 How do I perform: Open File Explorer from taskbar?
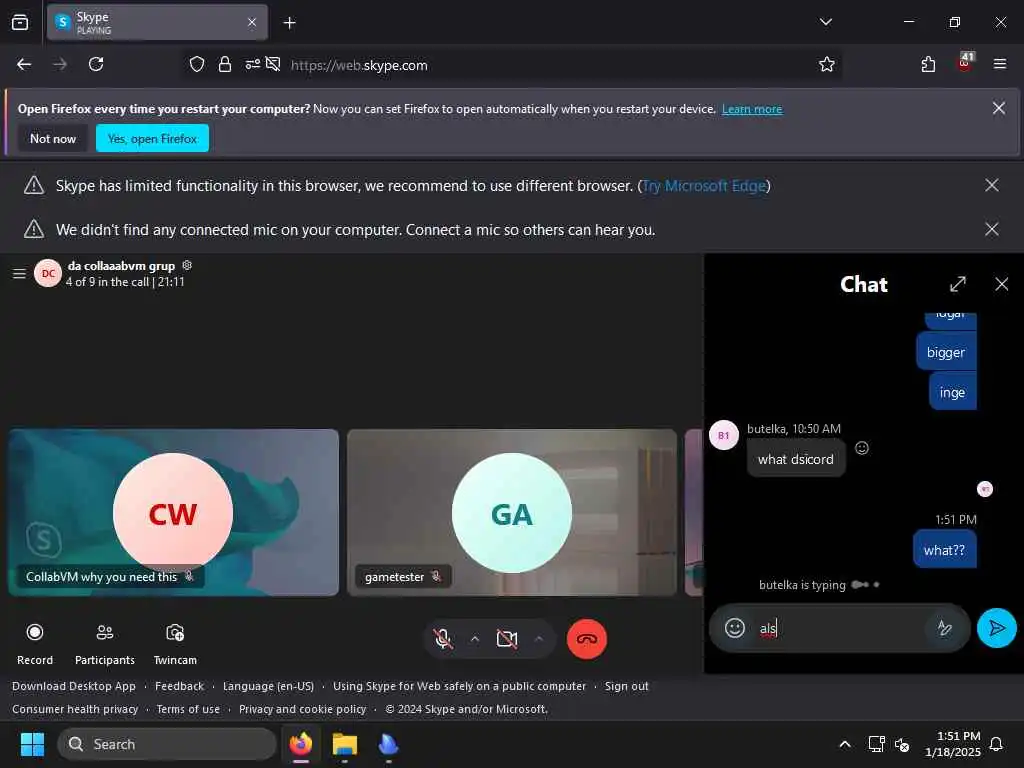tap(345, 744)
